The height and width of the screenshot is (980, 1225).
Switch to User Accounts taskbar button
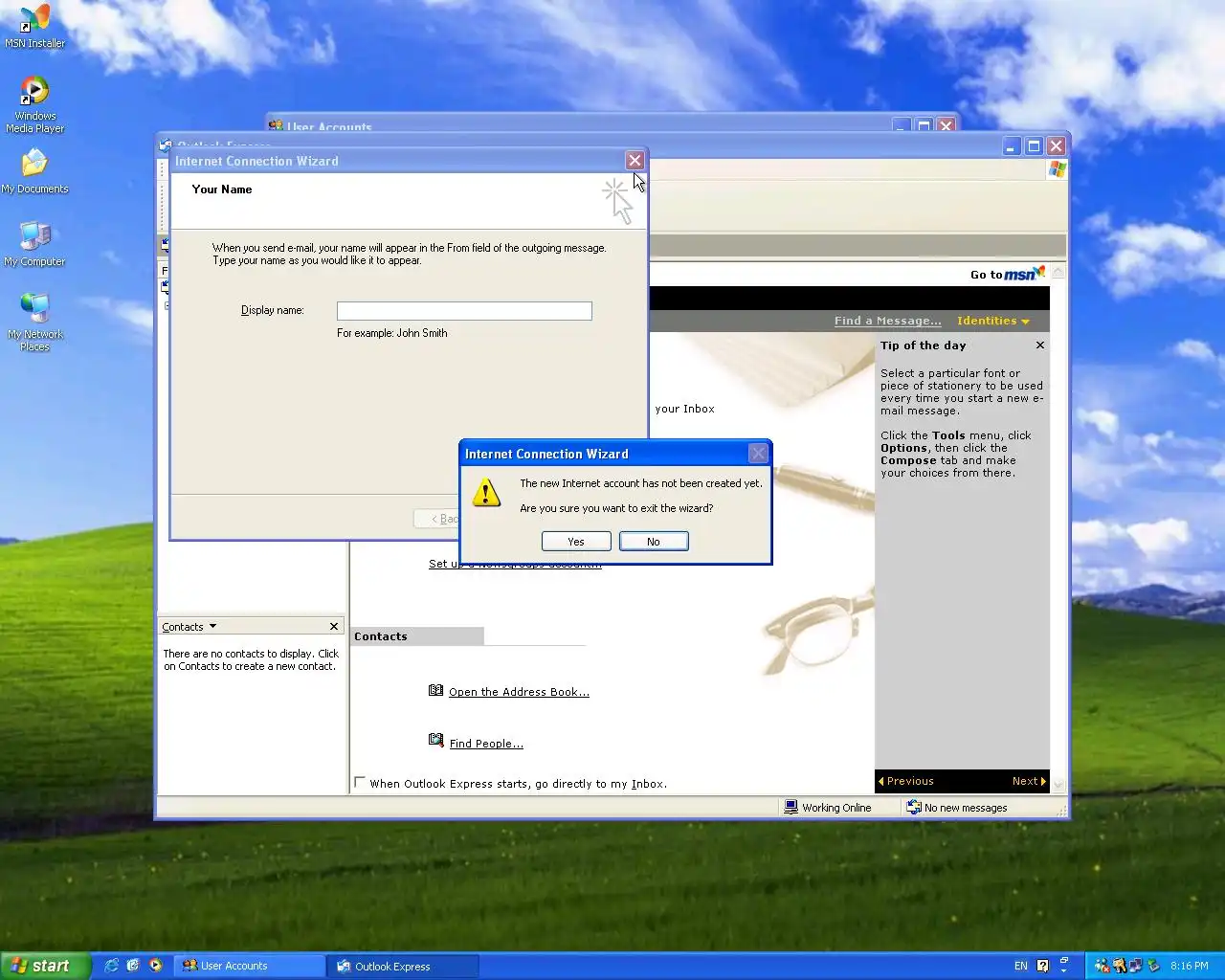251,966
